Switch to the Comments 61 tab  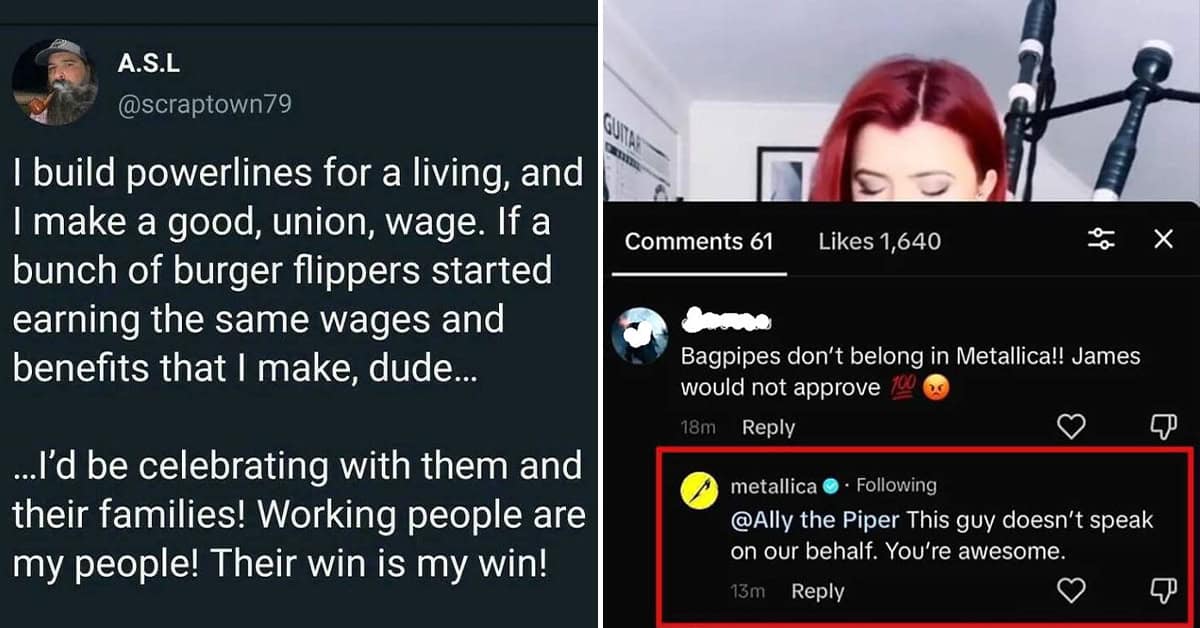pyautogui.click(x=699, y=241)
